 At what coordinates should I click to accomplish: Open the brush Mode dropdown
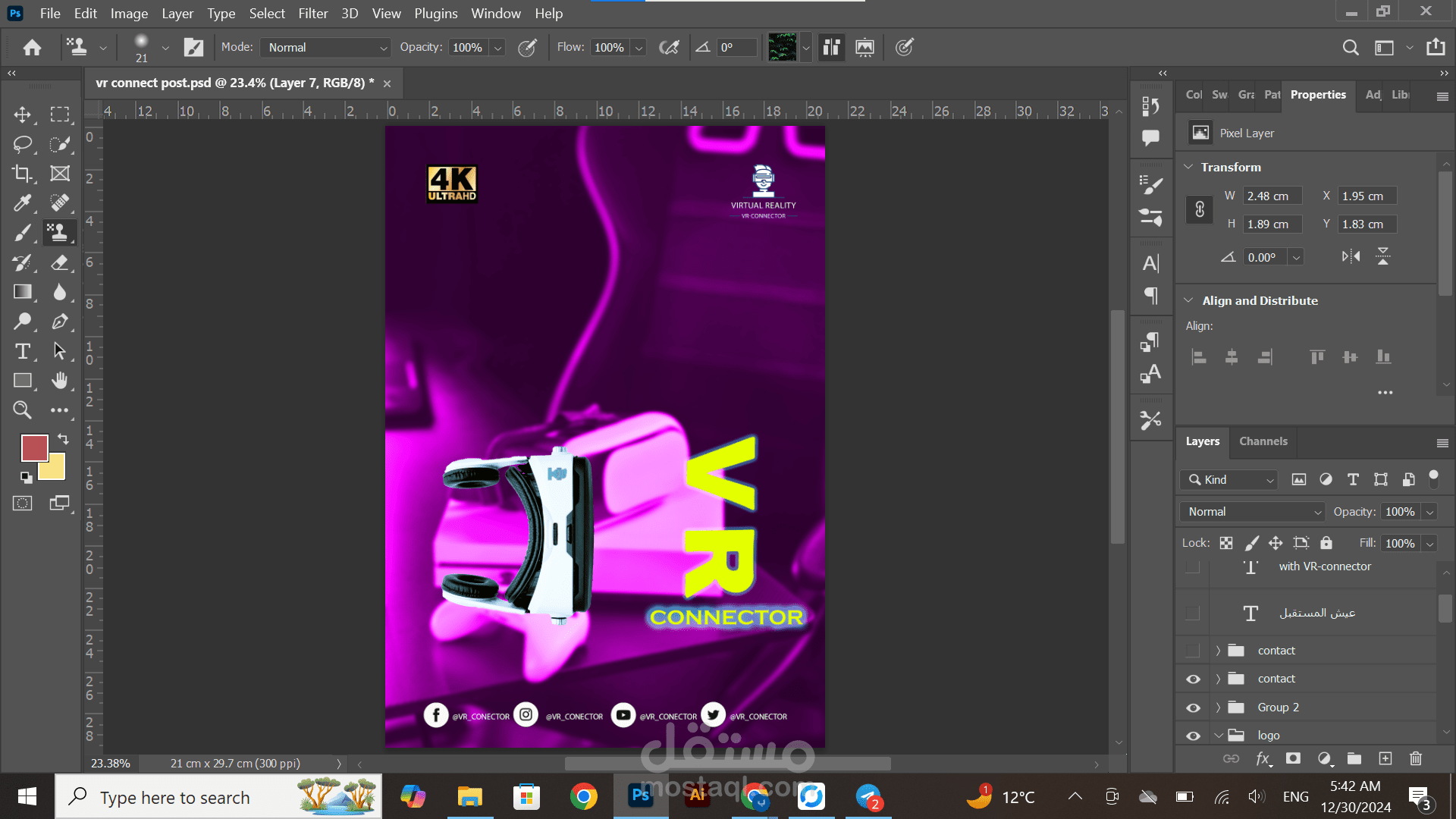[x=325, y=47]
